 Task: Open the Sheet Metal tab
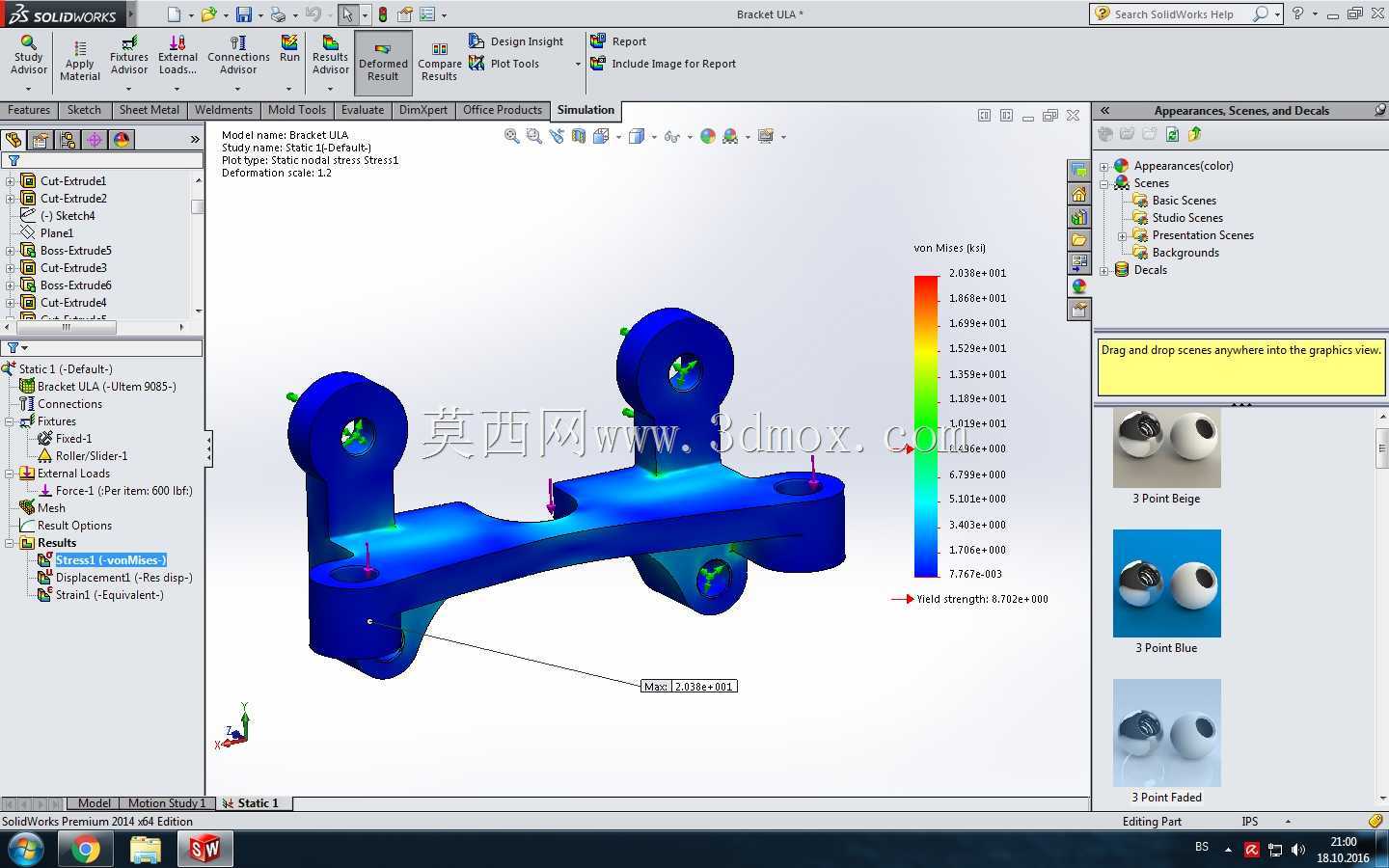click(x=150, y=110)
